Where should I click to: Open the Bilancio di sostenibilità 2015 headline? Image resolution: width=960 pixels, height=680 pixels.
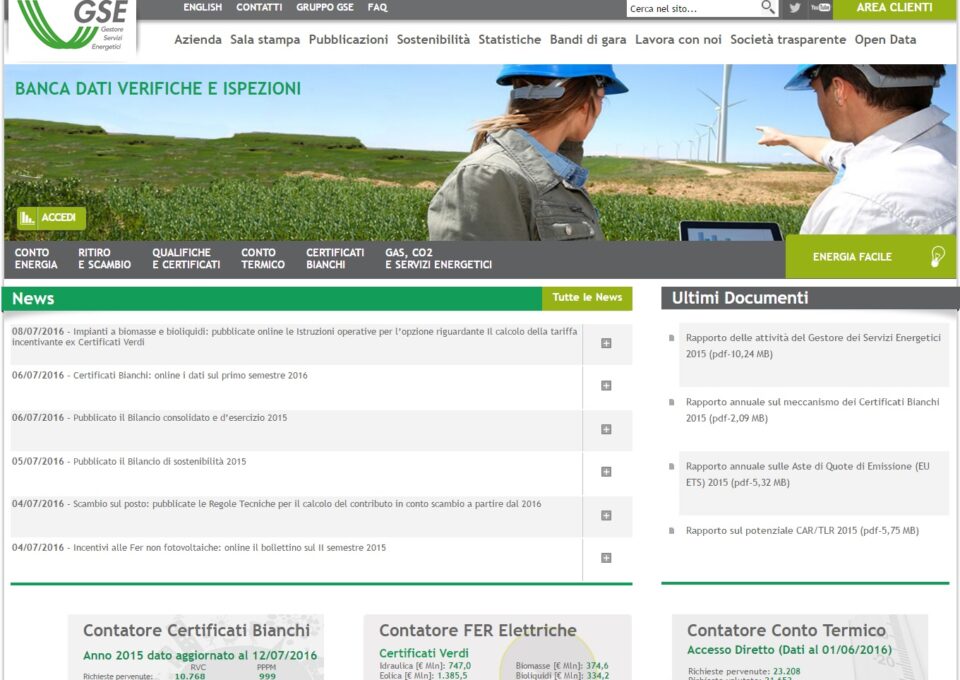[x=129, y=461]
